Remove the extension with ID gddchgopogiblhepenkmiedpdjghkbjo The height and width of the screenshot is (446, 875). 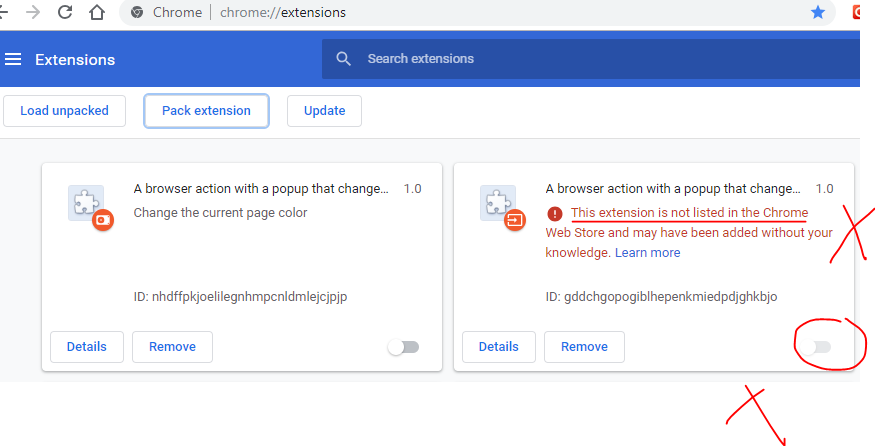point(584,347)
